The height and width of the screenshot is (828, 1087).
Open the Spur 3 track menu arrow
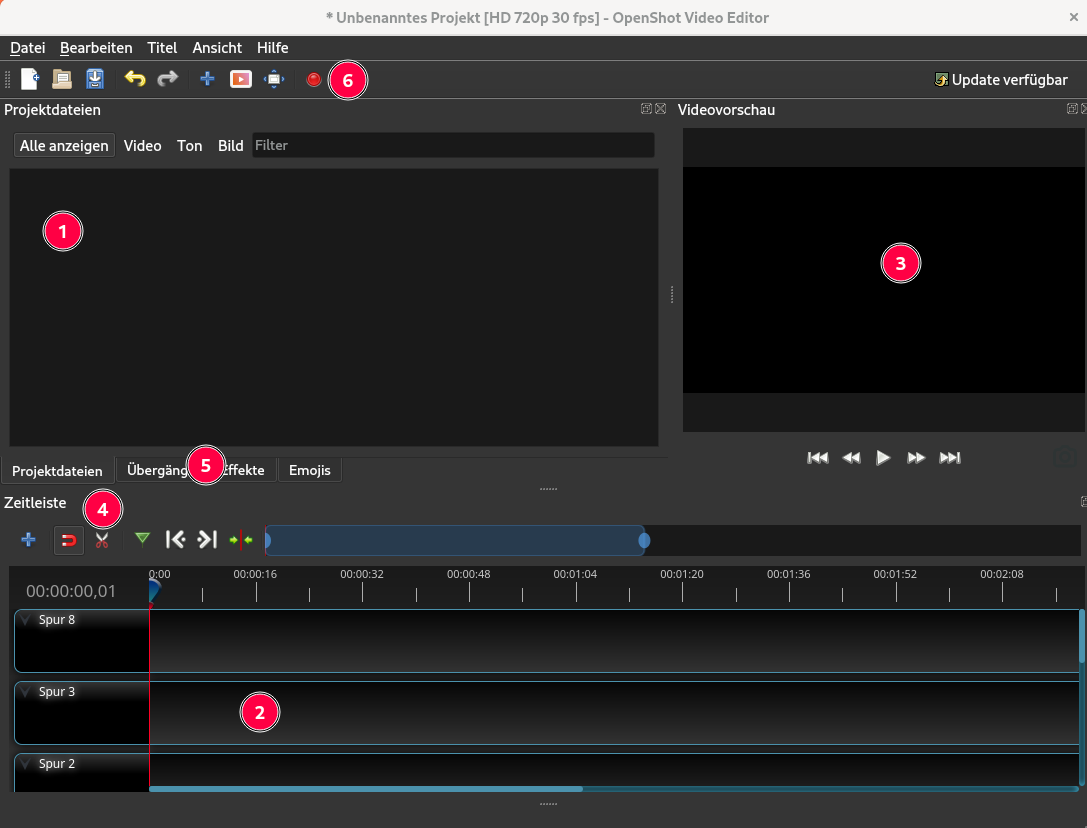[26, 692]
